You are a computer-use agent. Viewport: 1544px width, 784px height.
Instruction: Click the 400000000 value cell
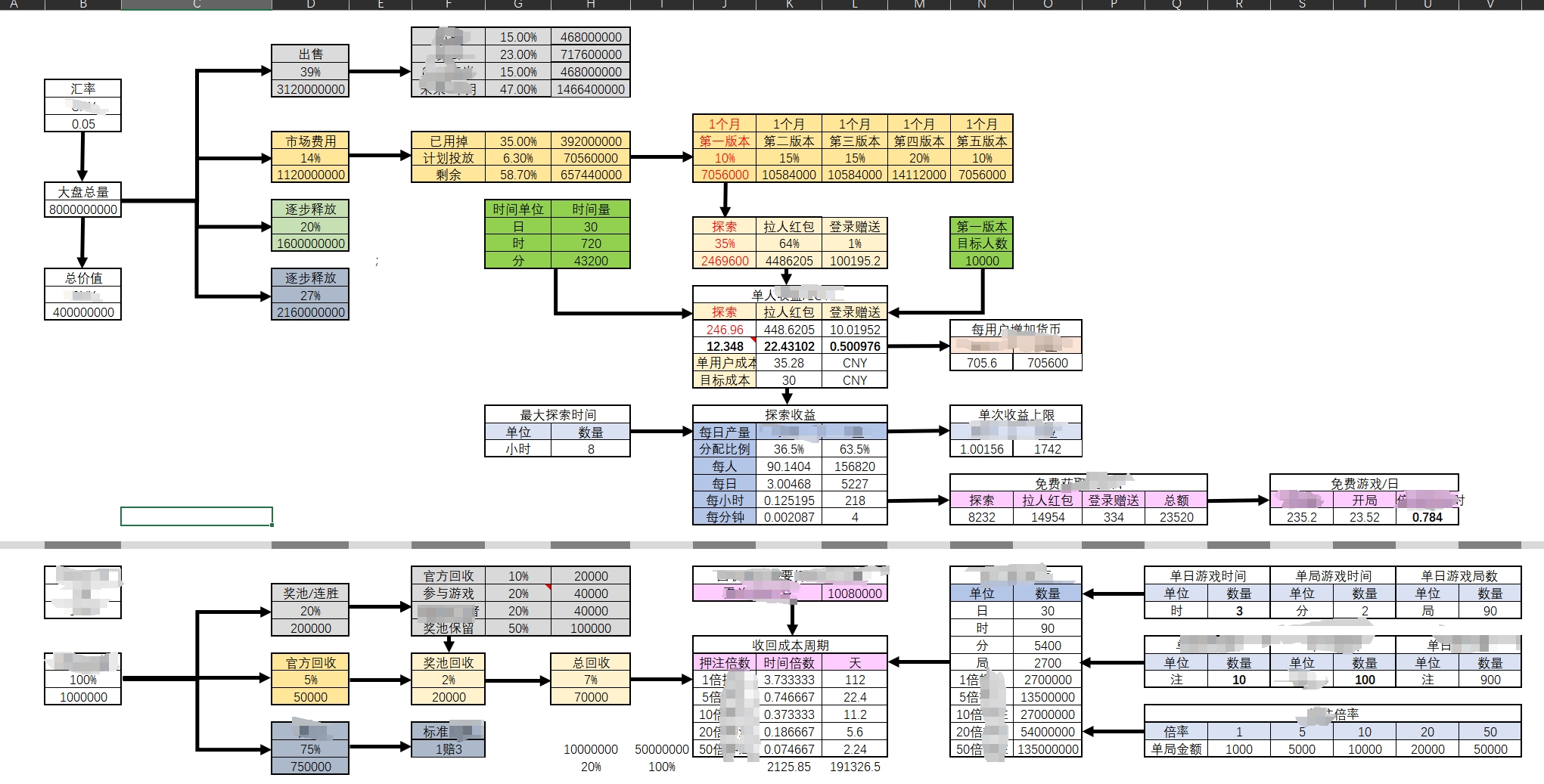pos(83,312)
